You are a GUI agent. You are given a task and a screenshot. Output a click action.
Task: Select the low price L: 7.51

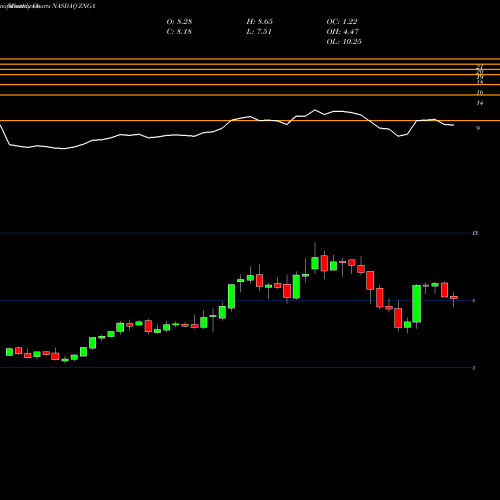point(259,32)
